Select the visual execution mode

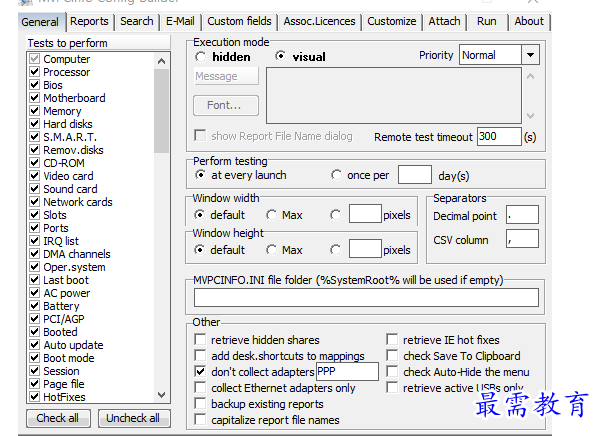[280, 56]
